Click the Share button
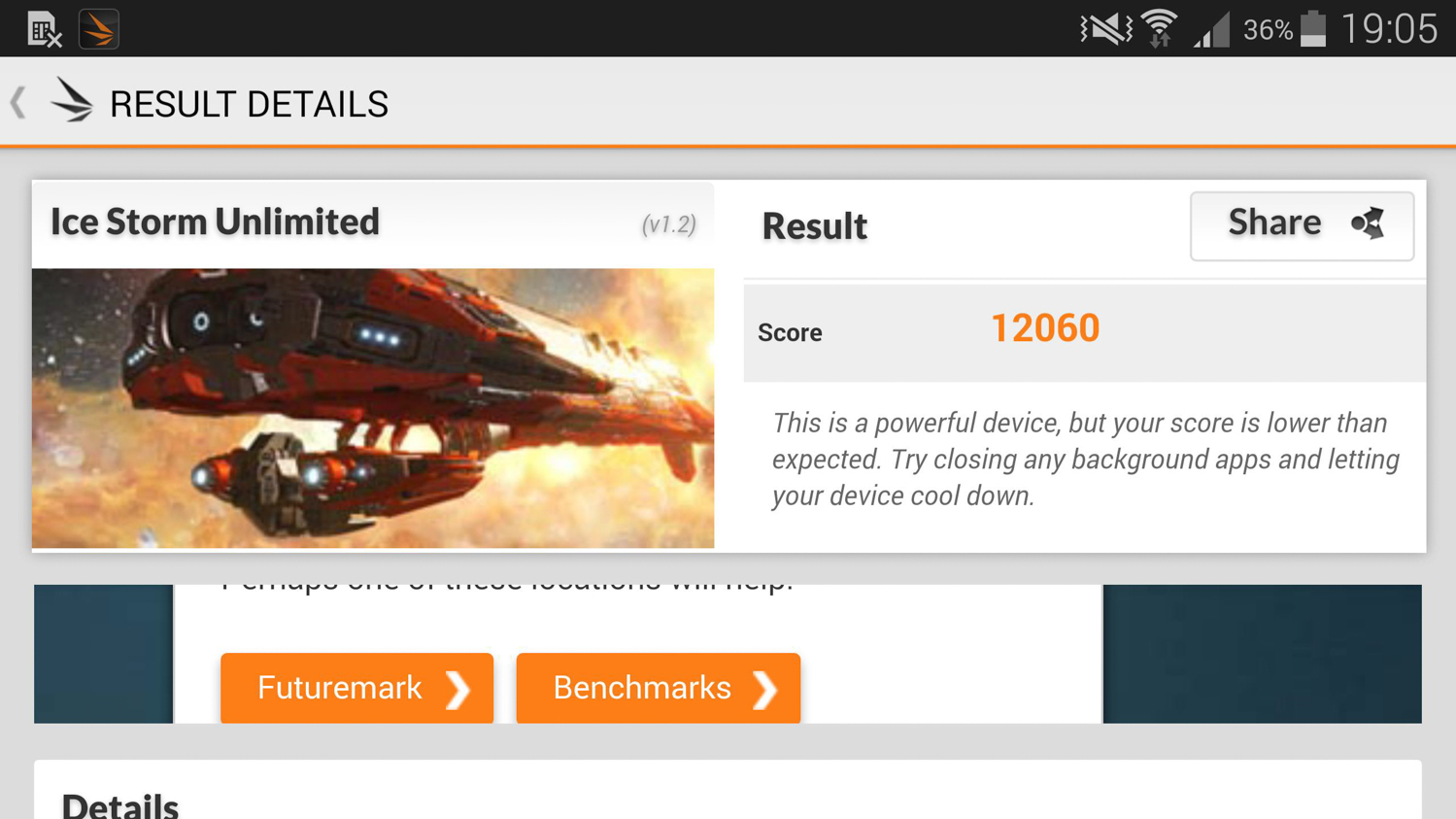The height and width of the screenshot is (819, 1456). pyautogui.click(x=1302, y=225)
